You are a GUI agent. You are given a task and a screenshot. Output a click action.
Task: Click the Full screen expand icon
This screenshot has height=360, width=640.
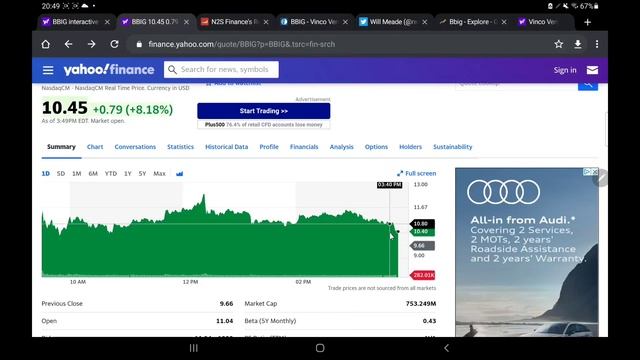tap(400, 173)
